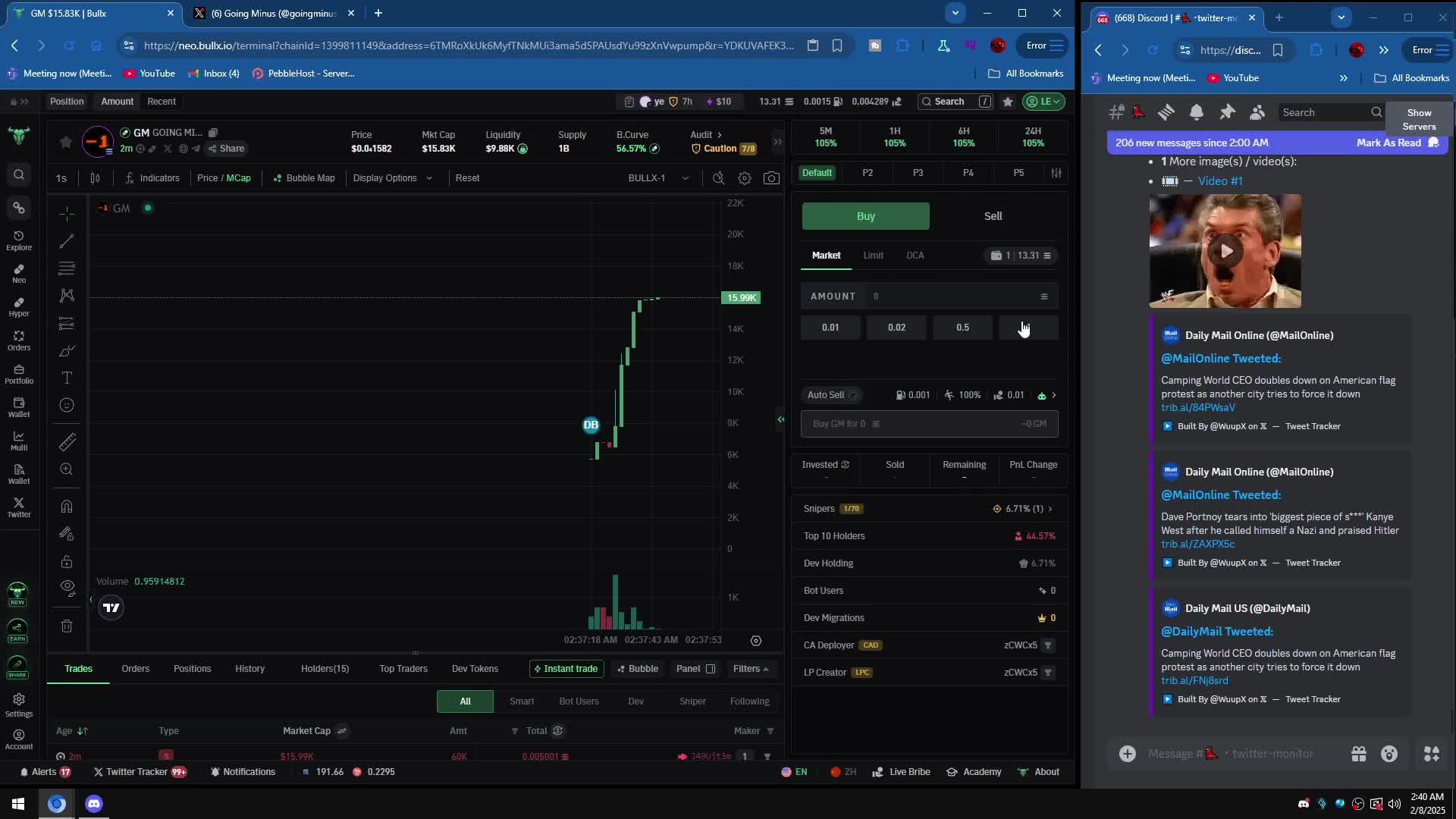Open trib.al/ZAXPX5c link in Discord

[x=1197, y=544]
